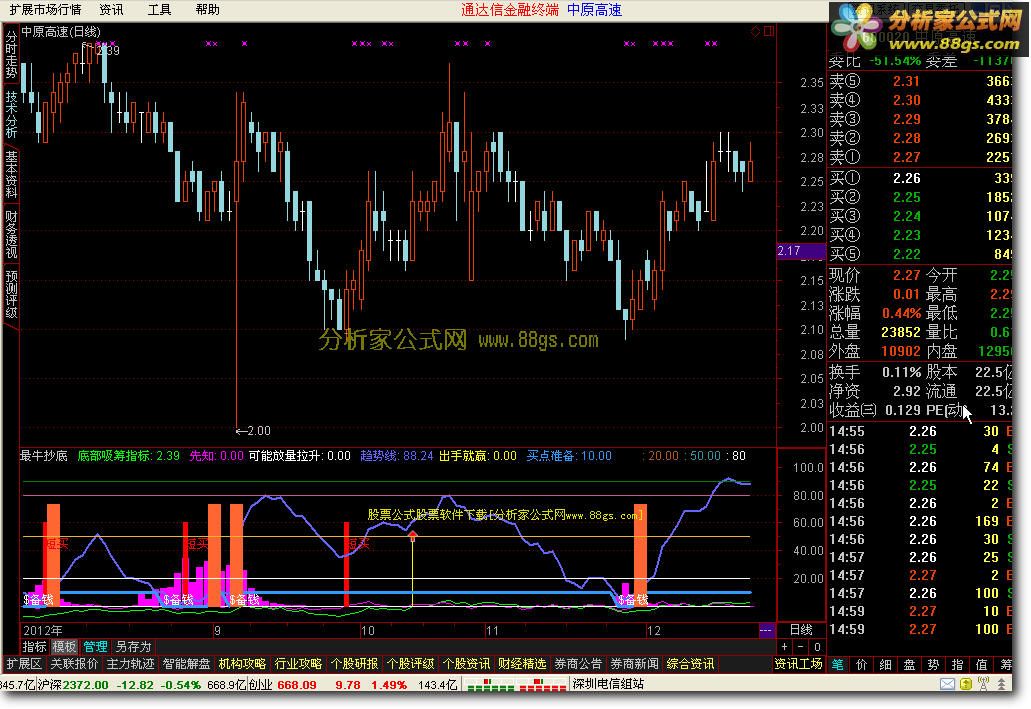1031x709 pixels.
Task: Select the 笔 tab in quote panel
Action: click(x=838, y=664)
